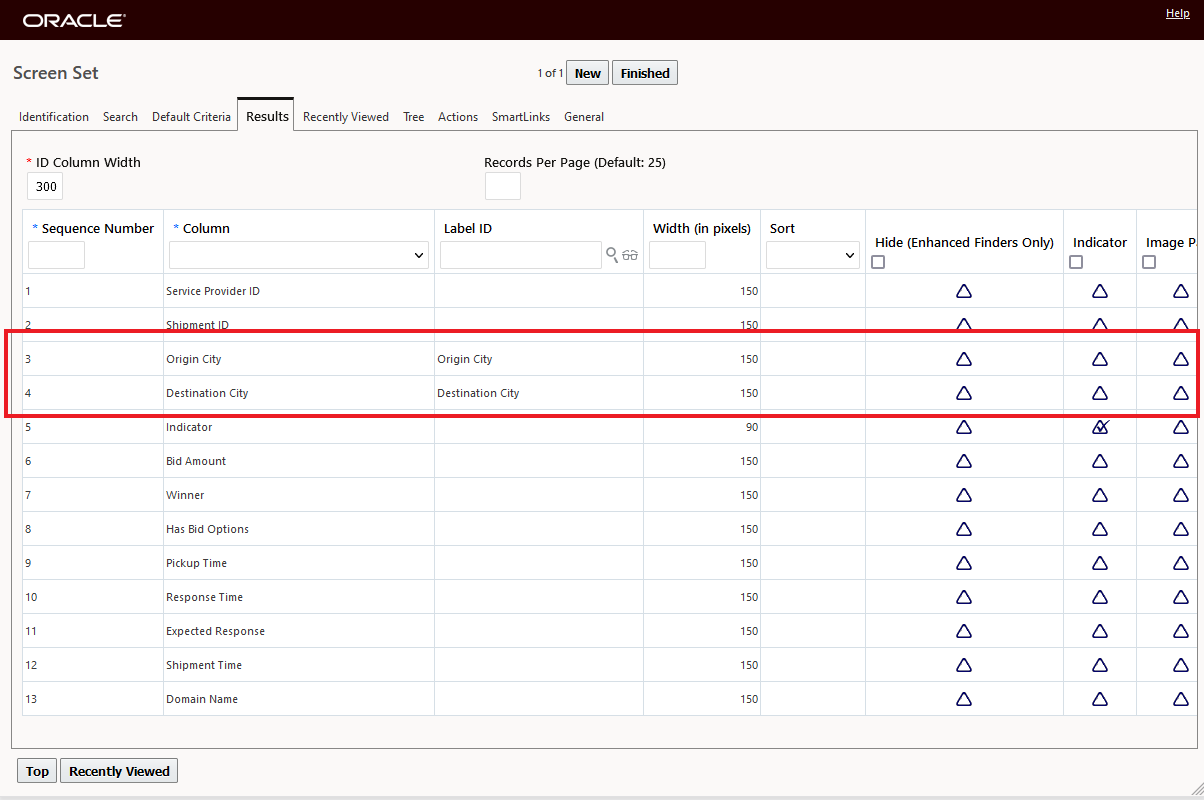Viewport: 1204px width, 800px height.
Task: Switch to the SmartLinks tab
Action: pyautogui.click(x=521, y=117)
